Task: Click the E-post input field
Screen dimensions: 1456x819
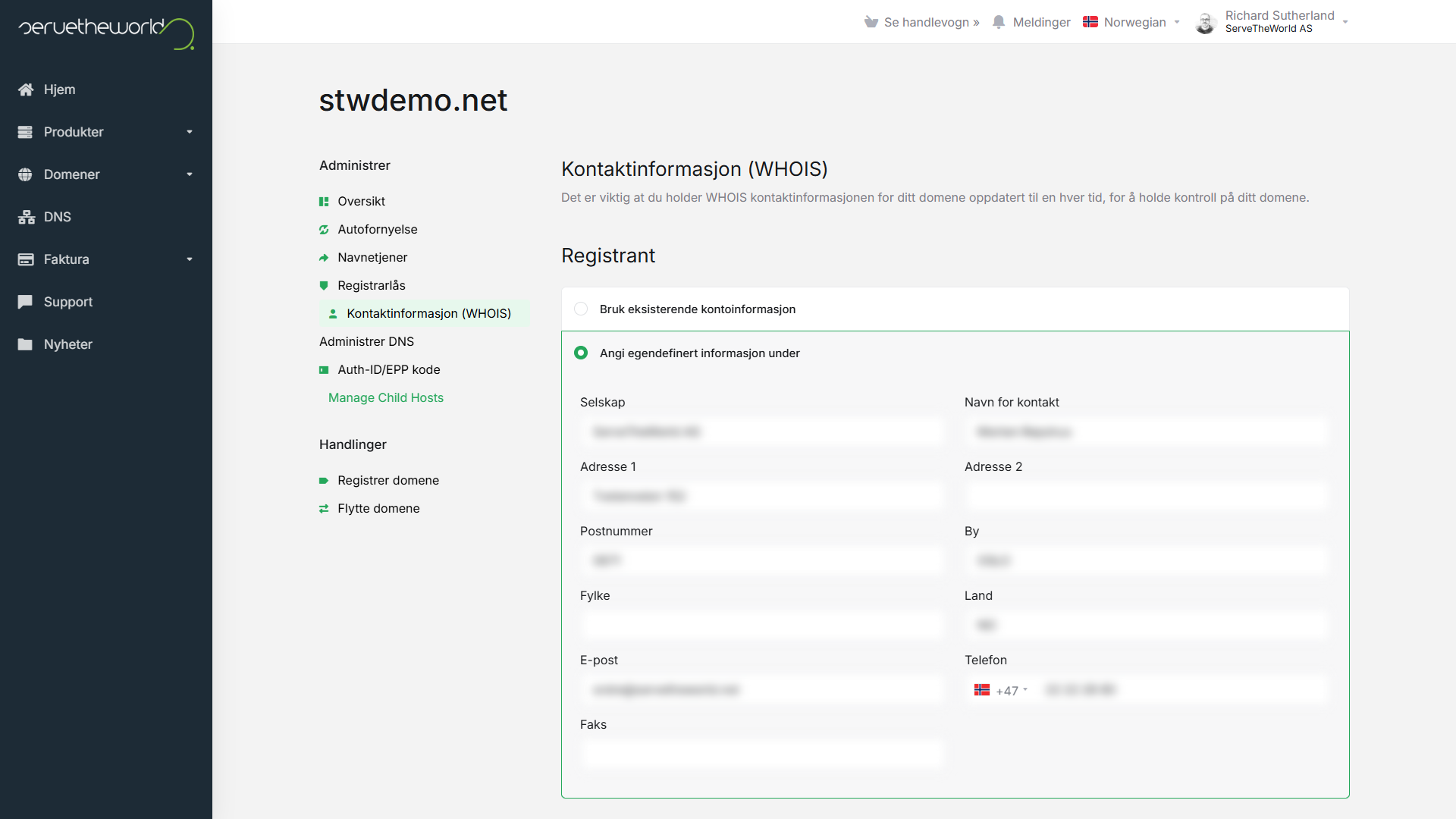Action: 762,690
